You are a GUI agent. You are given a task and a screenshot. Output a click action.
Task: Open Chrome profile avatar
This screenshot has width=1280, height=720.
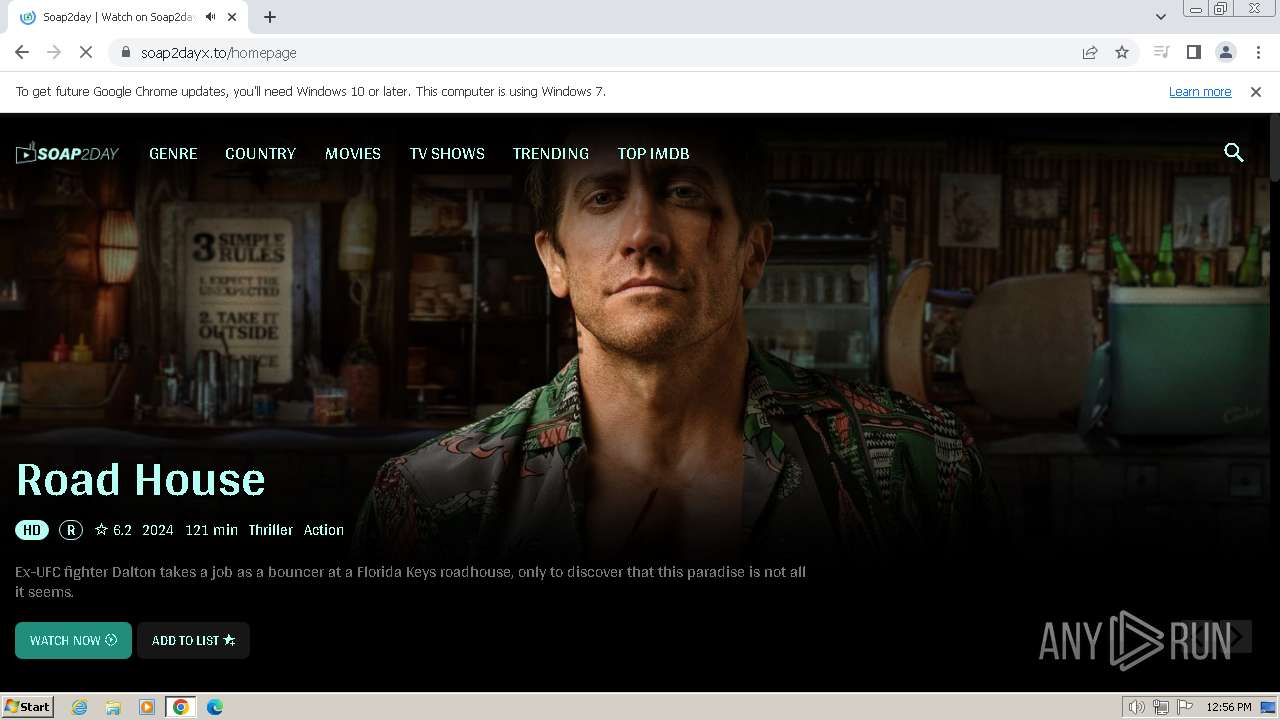tap(1225, 52)
